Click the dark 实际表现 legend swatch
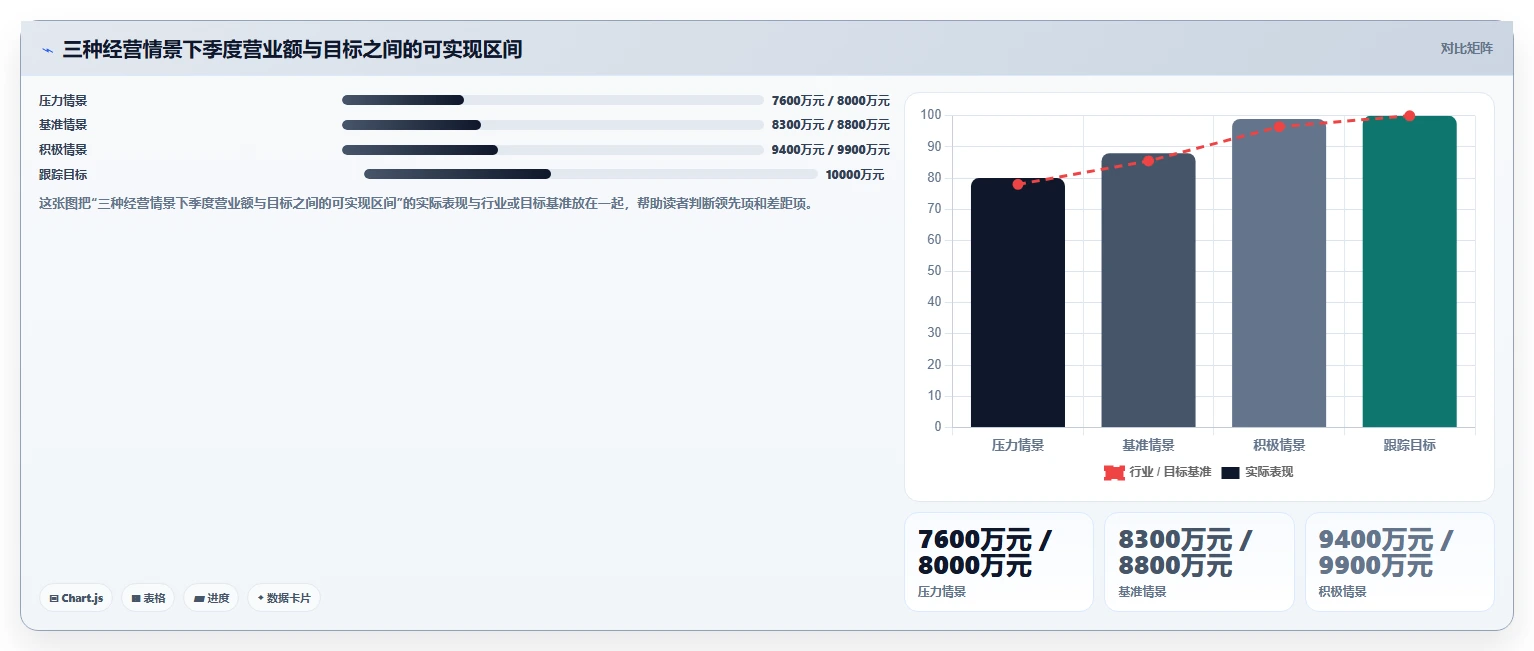Image resolution: width=1534 pixels, height=651 pixels. coord(1230,472)
